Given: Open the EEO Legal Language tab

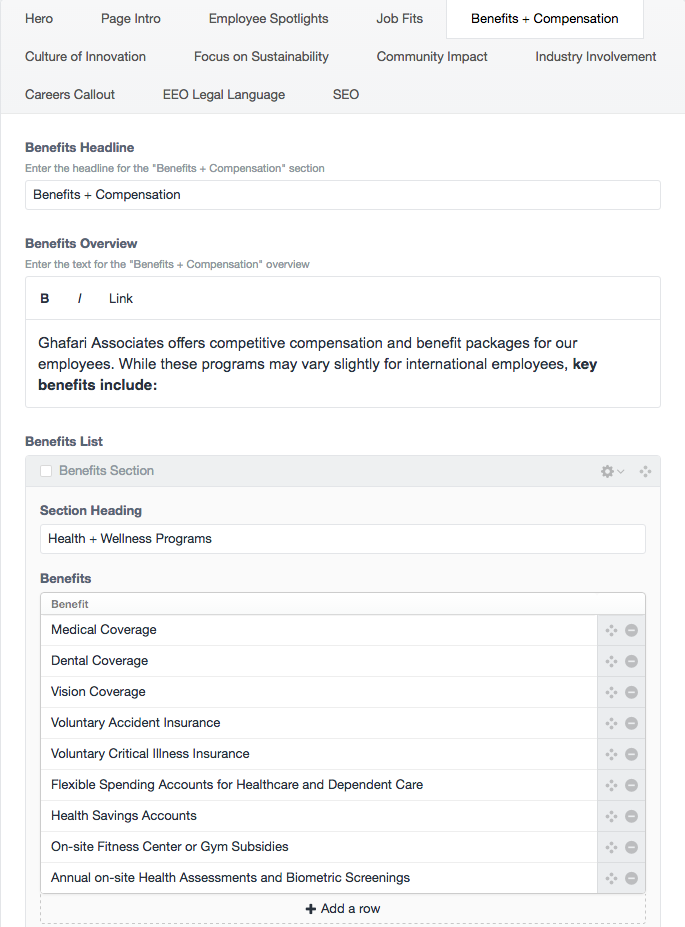Looking at the screenshot, I should point(224,95).
